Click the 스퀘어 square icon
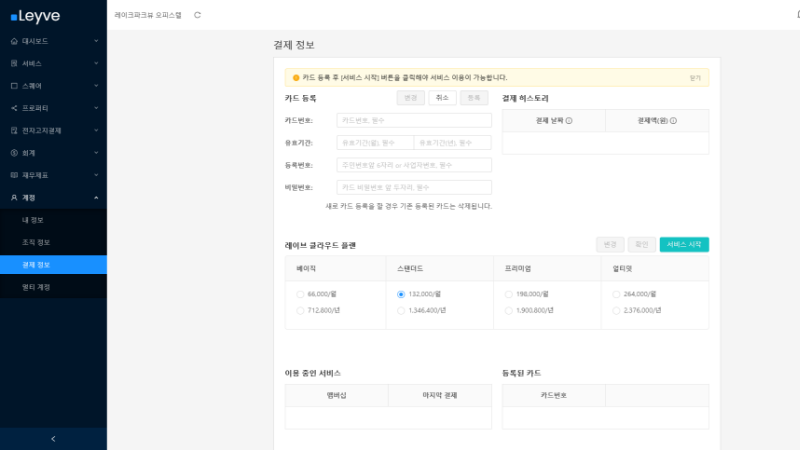The height and width of the screenshot is (450, 800). pyautogui.click(x=14, y=86)
